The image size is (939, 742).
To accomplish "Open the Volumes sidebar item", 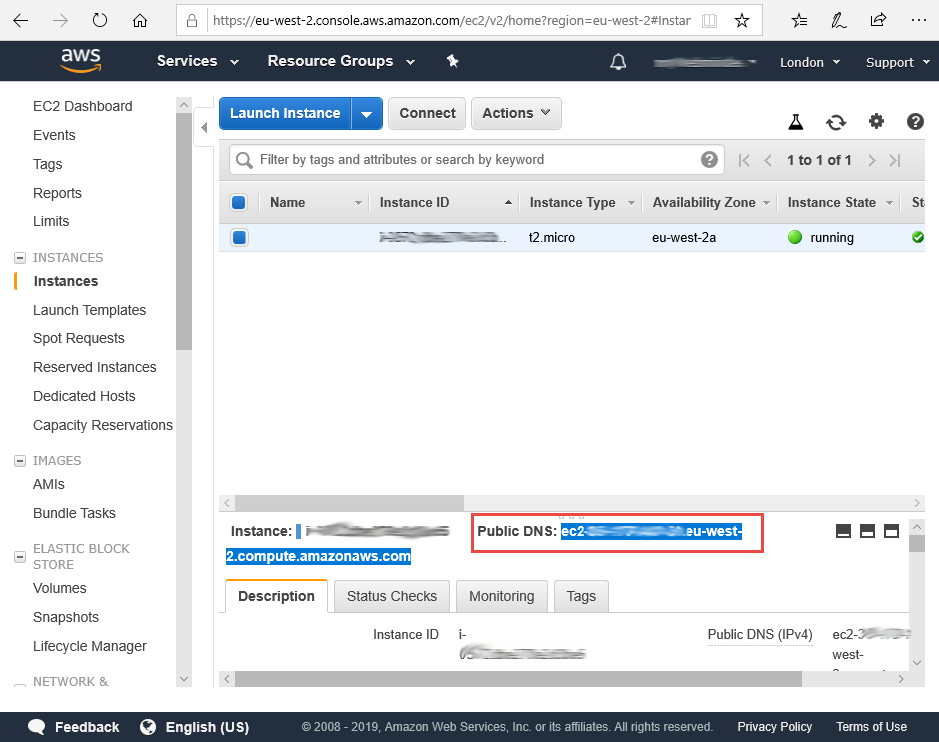I will 59,588.
